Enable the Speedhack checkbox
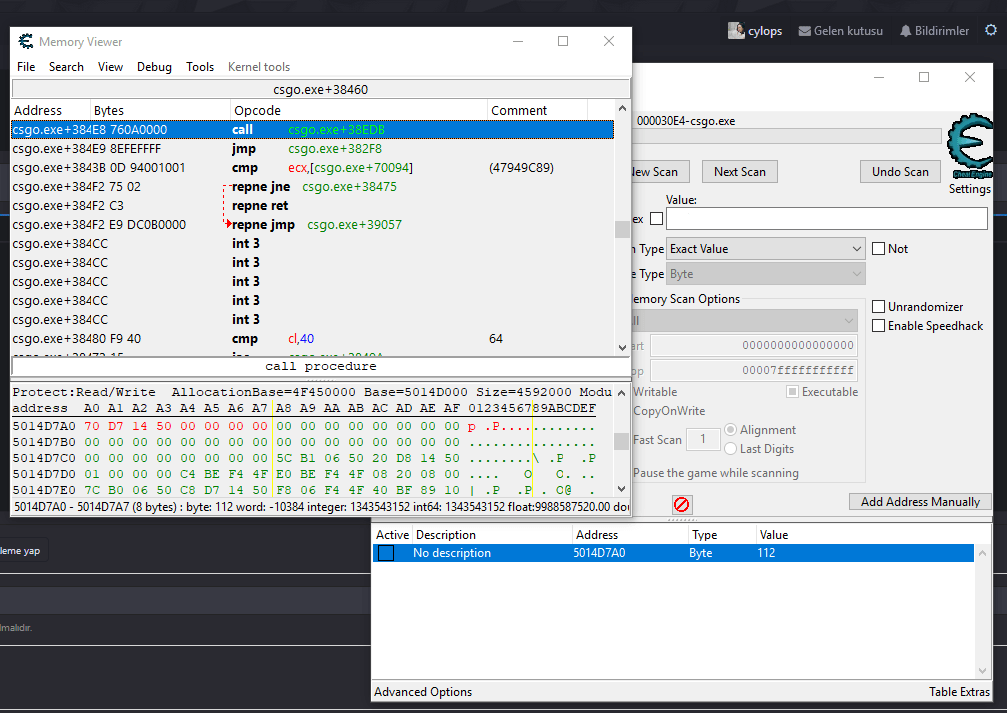1007x713 pixels. click(879, 326)
